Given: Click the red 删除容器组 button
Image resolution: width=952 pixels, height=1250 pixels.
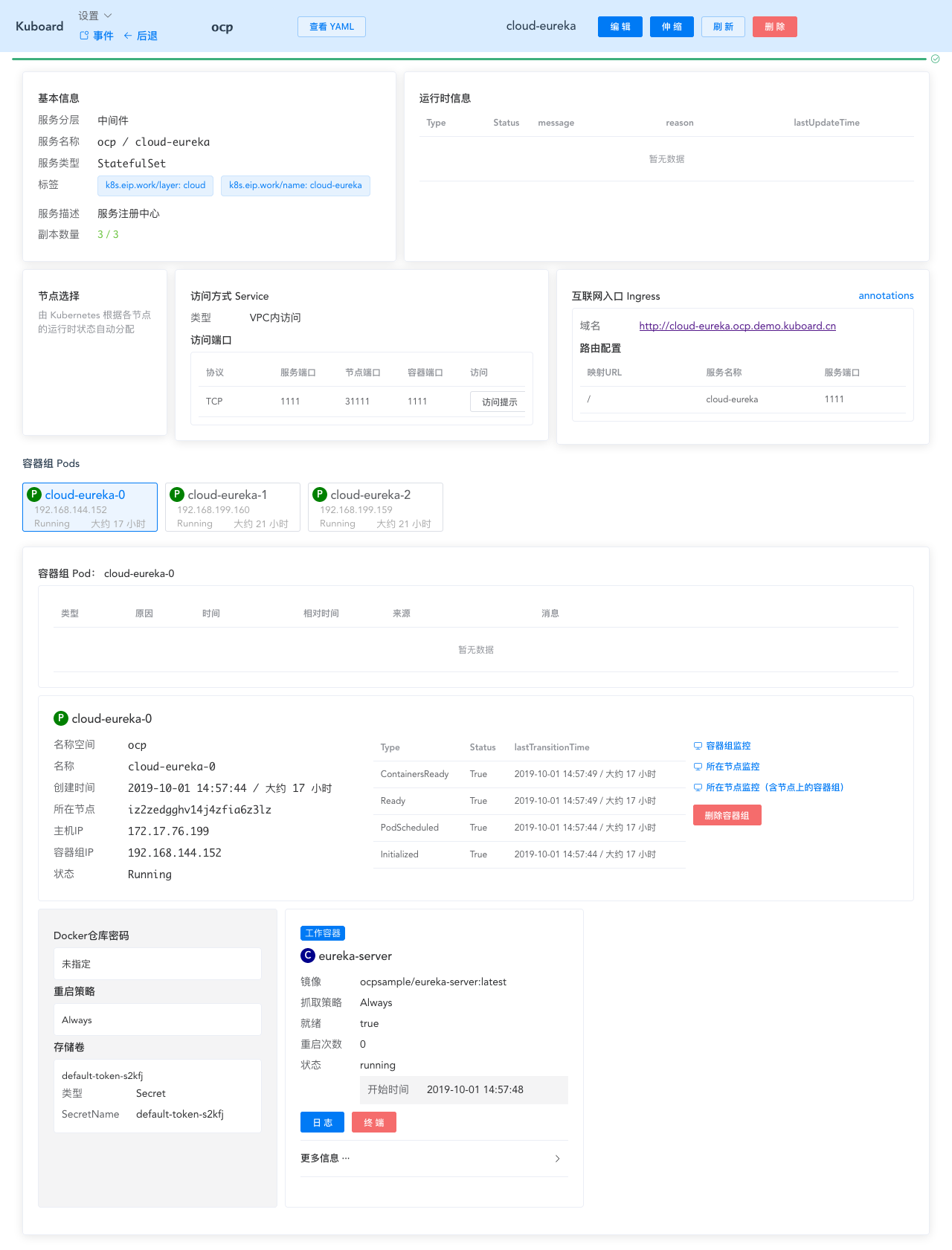Looking at the screenshot, I should [727, 816].
